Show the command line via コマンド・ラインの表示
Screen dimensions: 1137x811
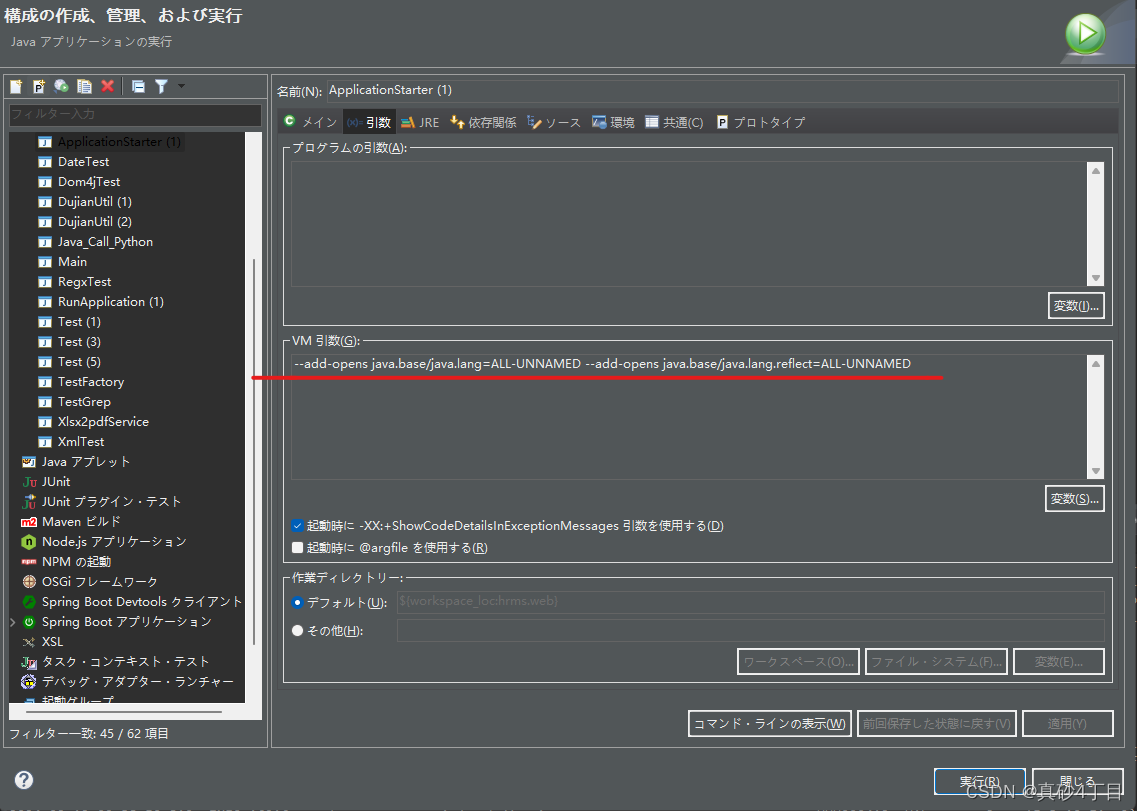769,723
